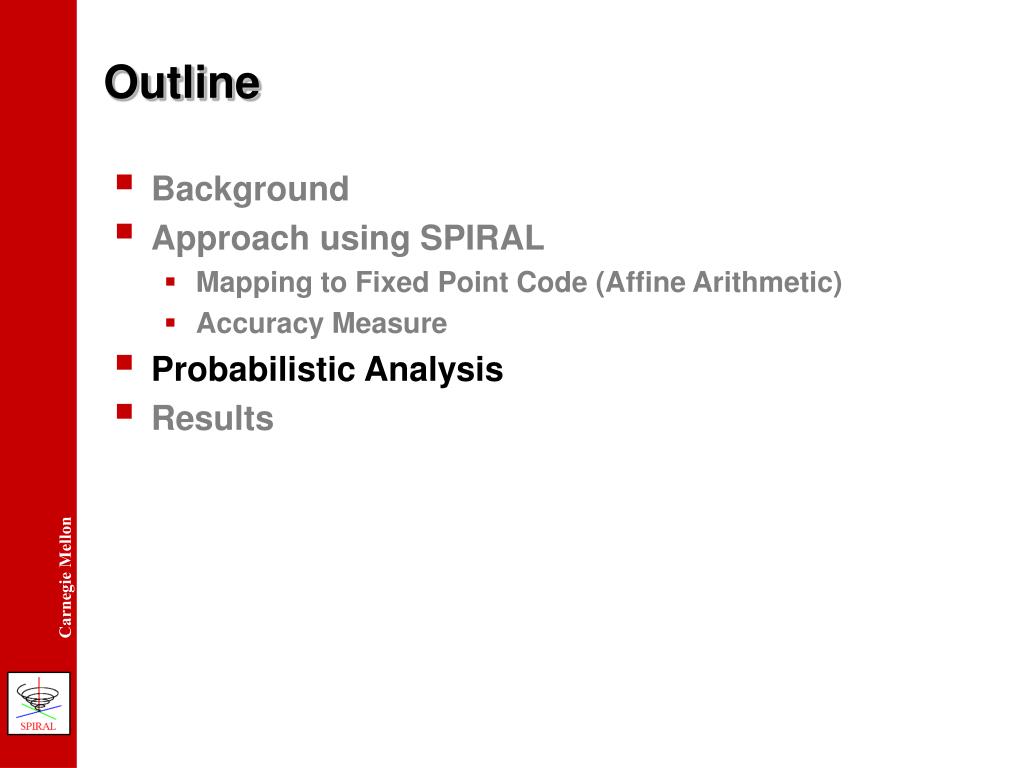Click the Background bullet text
The image size is (1024, 768).
pos(250,189)
